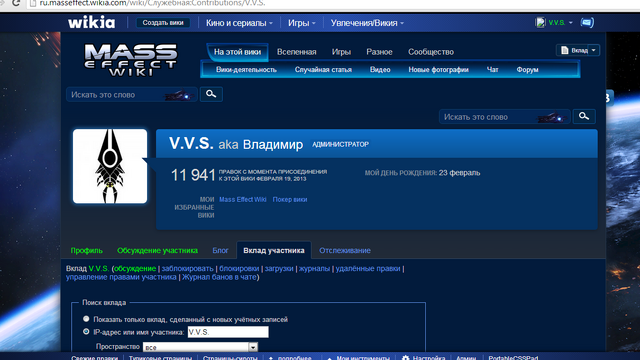This screenshot has width=640, height=360.
Task: Open Случайная статья
Action: [x=323, y=70]
